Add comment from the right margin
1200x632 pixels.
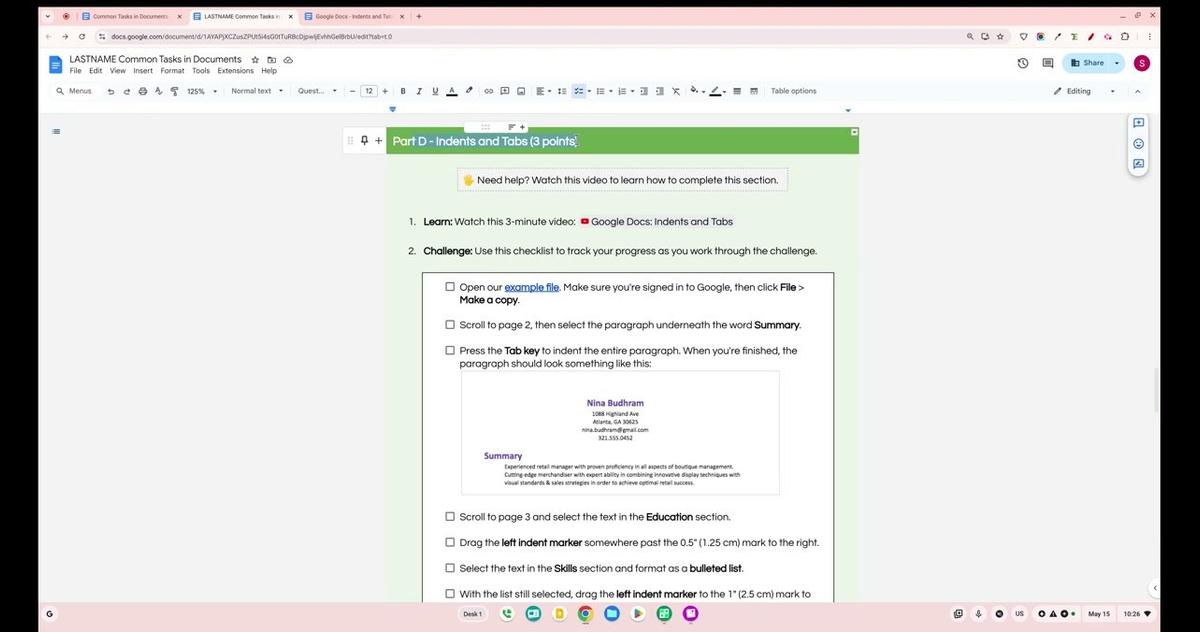[x=1138, y=122]
